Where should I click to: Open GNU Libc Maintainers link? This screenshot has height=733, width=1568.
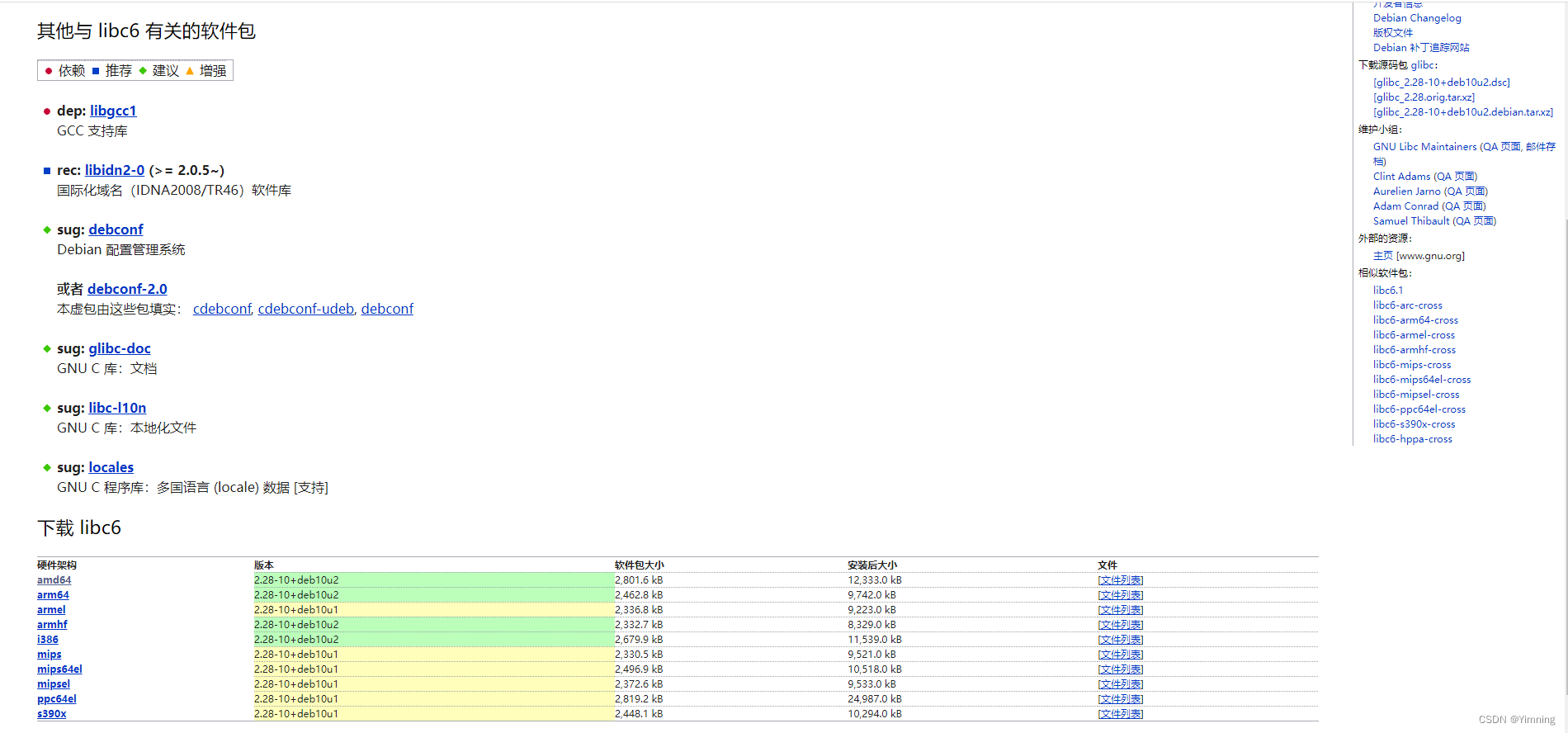[1425, 147]
